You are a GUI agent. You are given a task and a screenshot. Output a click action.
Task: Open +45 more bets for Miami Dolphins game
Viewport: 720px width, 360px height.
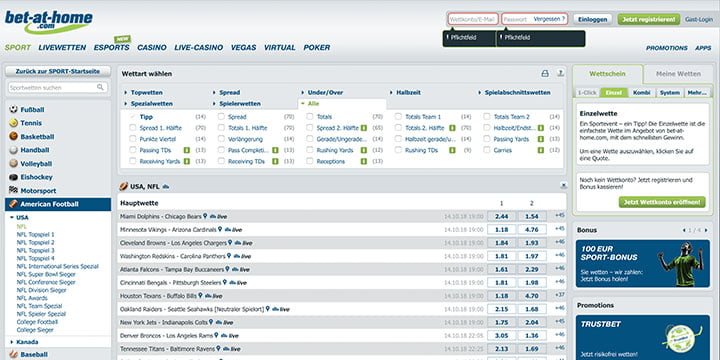[x=559, y=215]
